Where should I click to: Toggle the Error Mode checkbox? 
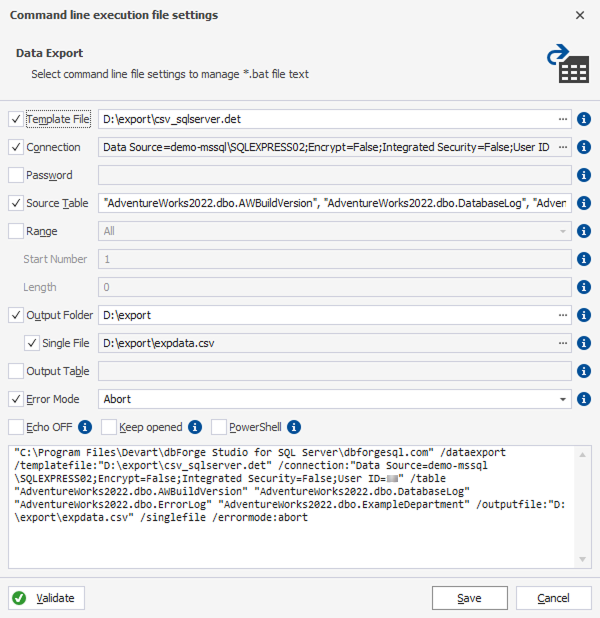[16, 399]
